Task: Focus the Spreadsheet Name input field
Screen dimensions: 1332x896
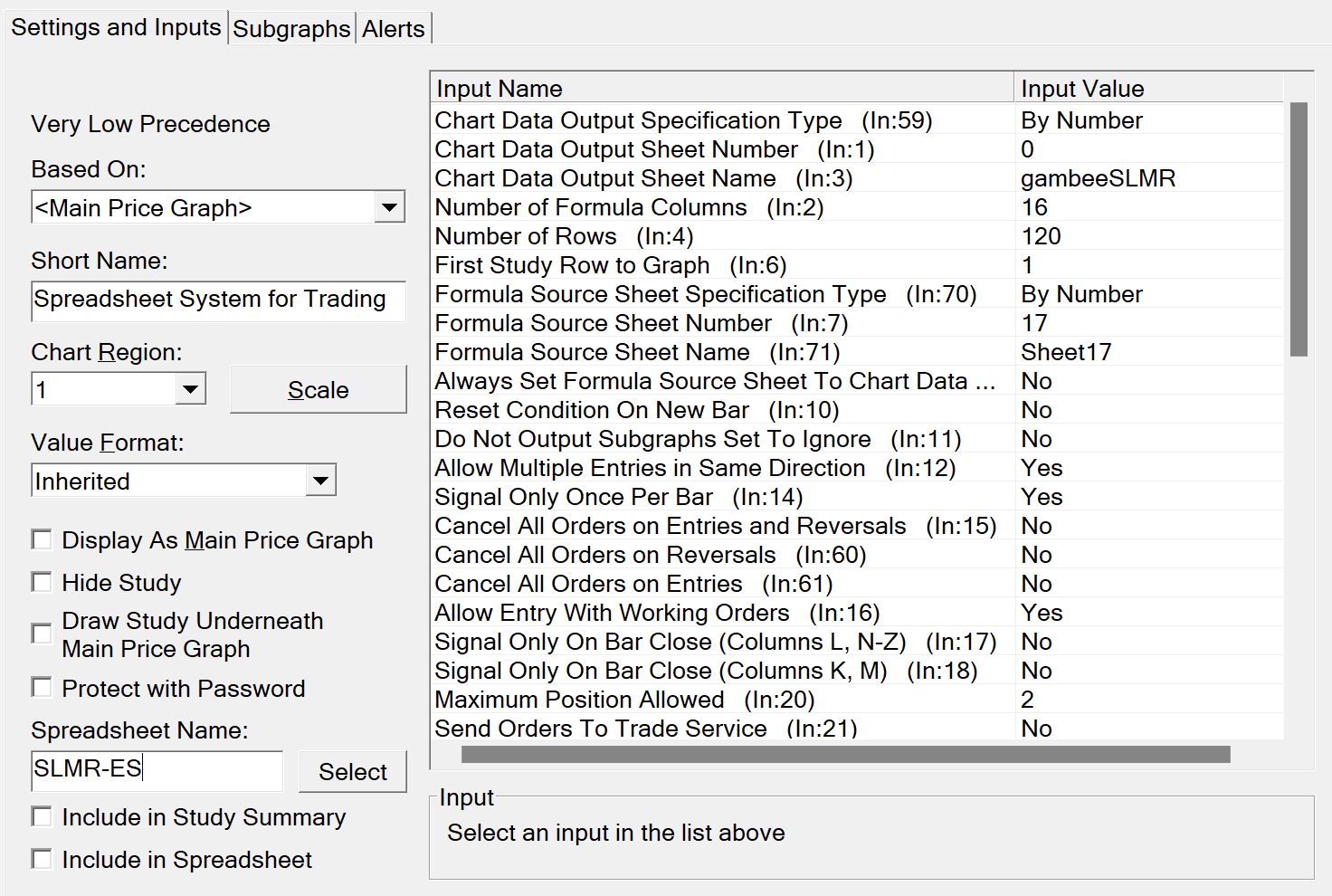Action: [156, 770]
